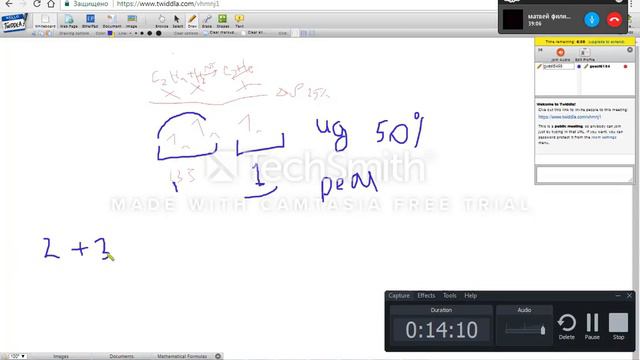640x360 pixels.
Task: Select the Draw pencil tool
Action: click(x=192, y=21)
